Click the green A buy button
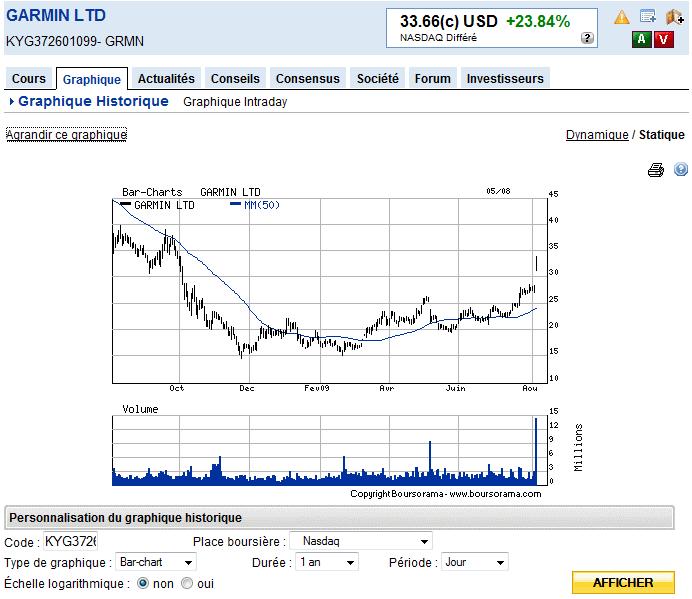 642,39
